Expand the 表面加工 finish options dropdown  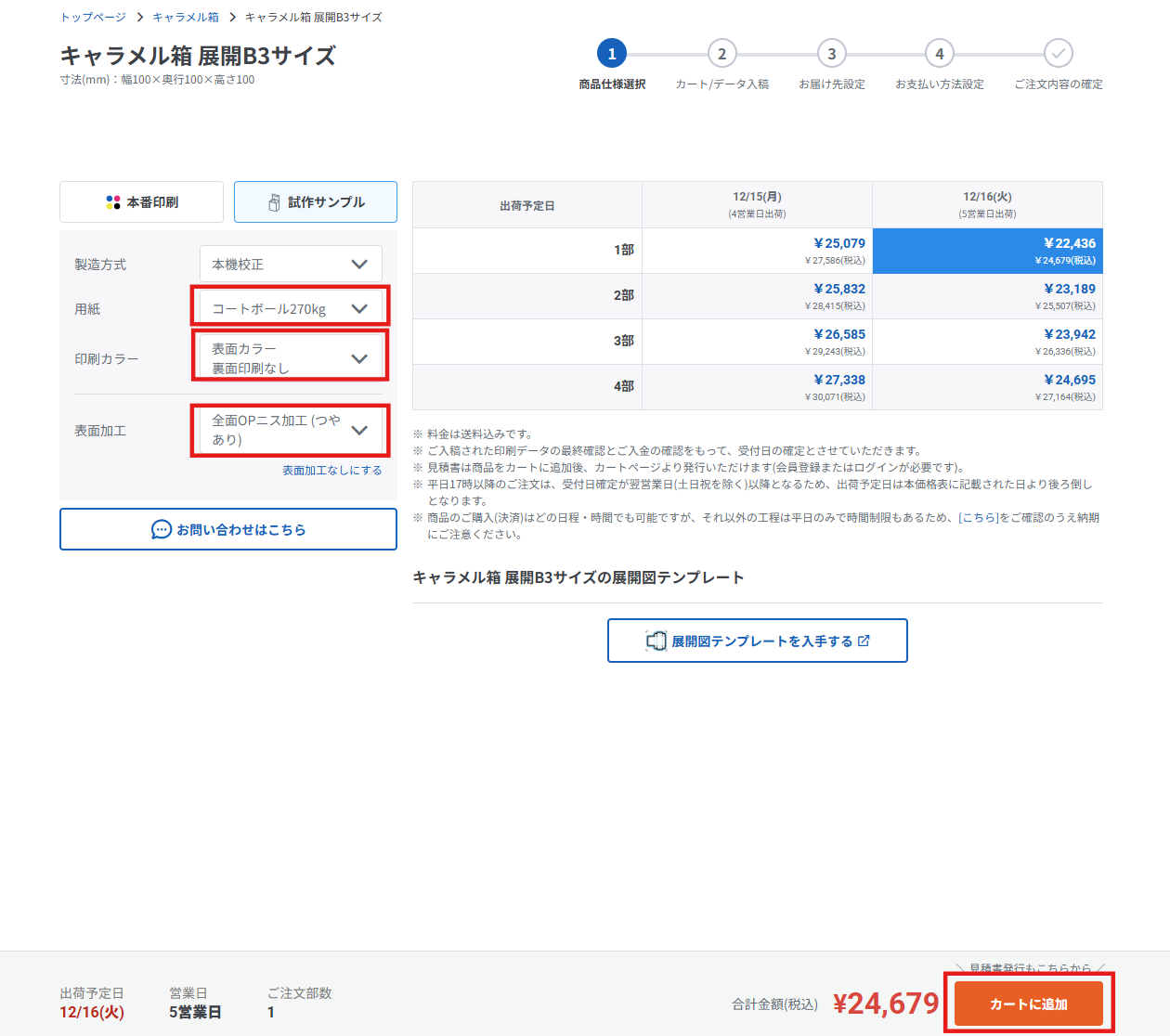coord(291,430)
